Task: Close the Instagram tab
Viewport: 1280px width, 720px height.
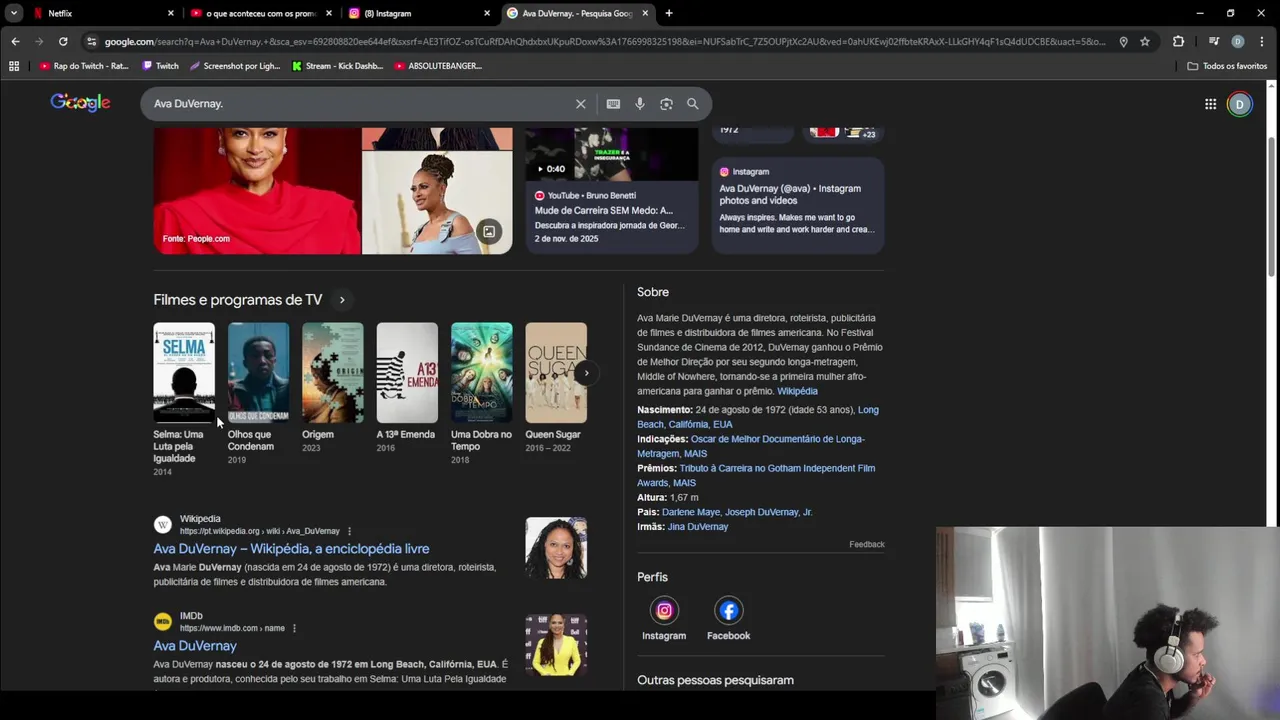Action: coord(487,13)
